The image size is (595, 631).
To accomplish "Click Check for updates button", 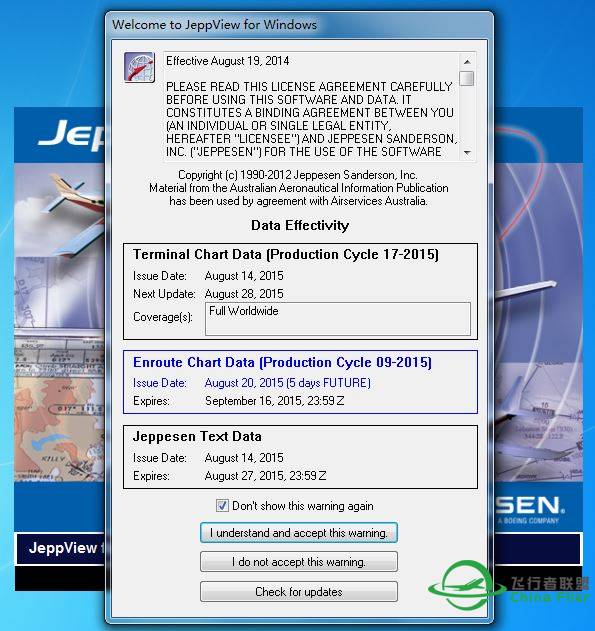I will pyautogui.click(x=299, y=592).
